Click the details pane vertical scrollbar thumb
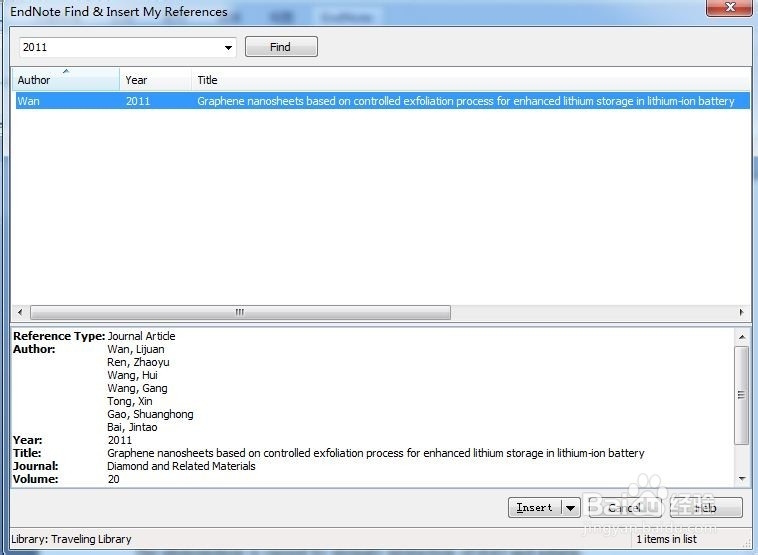This screenshot has width=758, height=555. (x=742, y=395)
